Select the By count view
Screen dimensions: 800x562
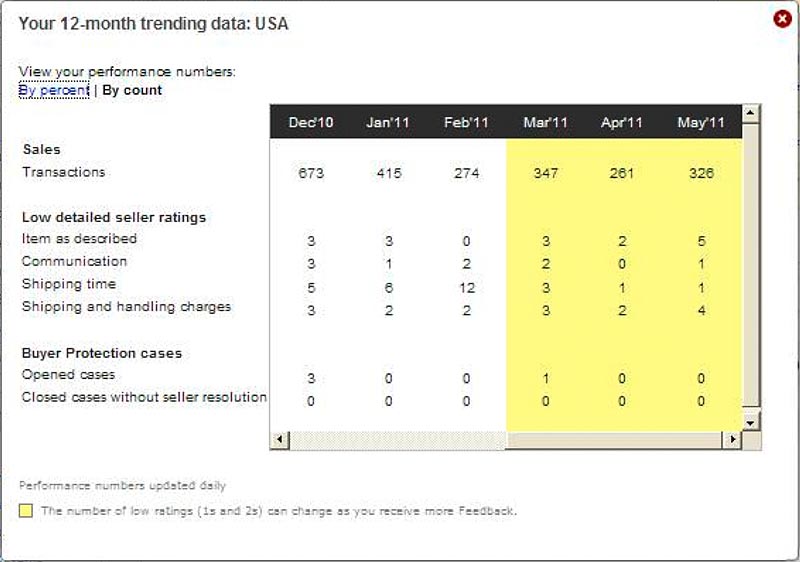pos(132,90)
